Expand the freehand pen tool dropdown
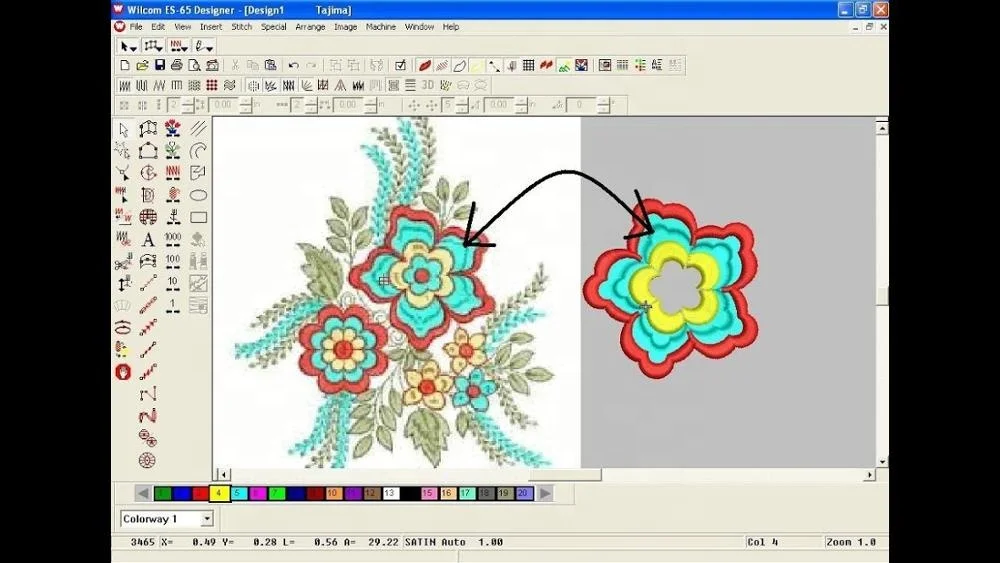The image size is (1000, 563). tap(204, 46)
